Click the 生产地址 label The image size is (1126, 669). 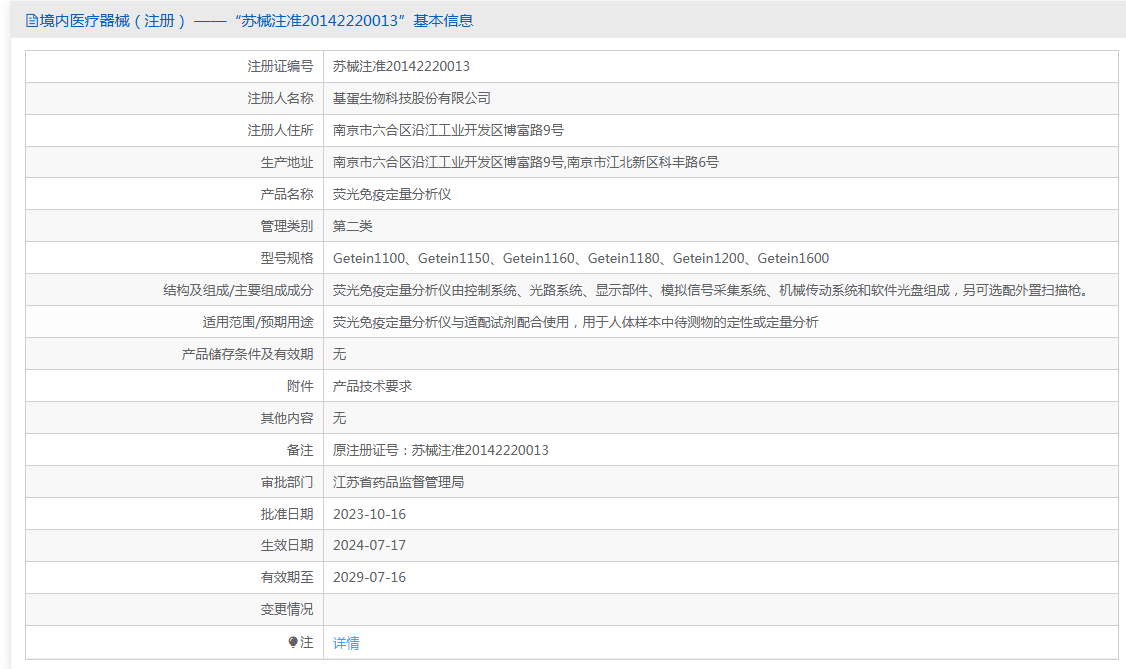[x=287, y=162]
